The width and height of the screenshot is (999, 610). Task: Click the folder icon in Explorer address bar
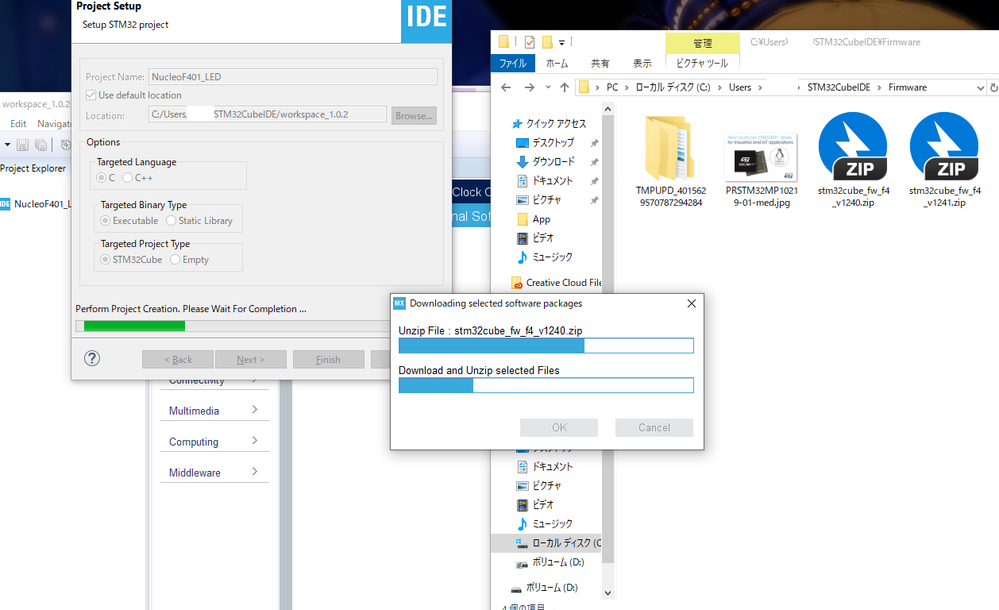tap(584, 87)
